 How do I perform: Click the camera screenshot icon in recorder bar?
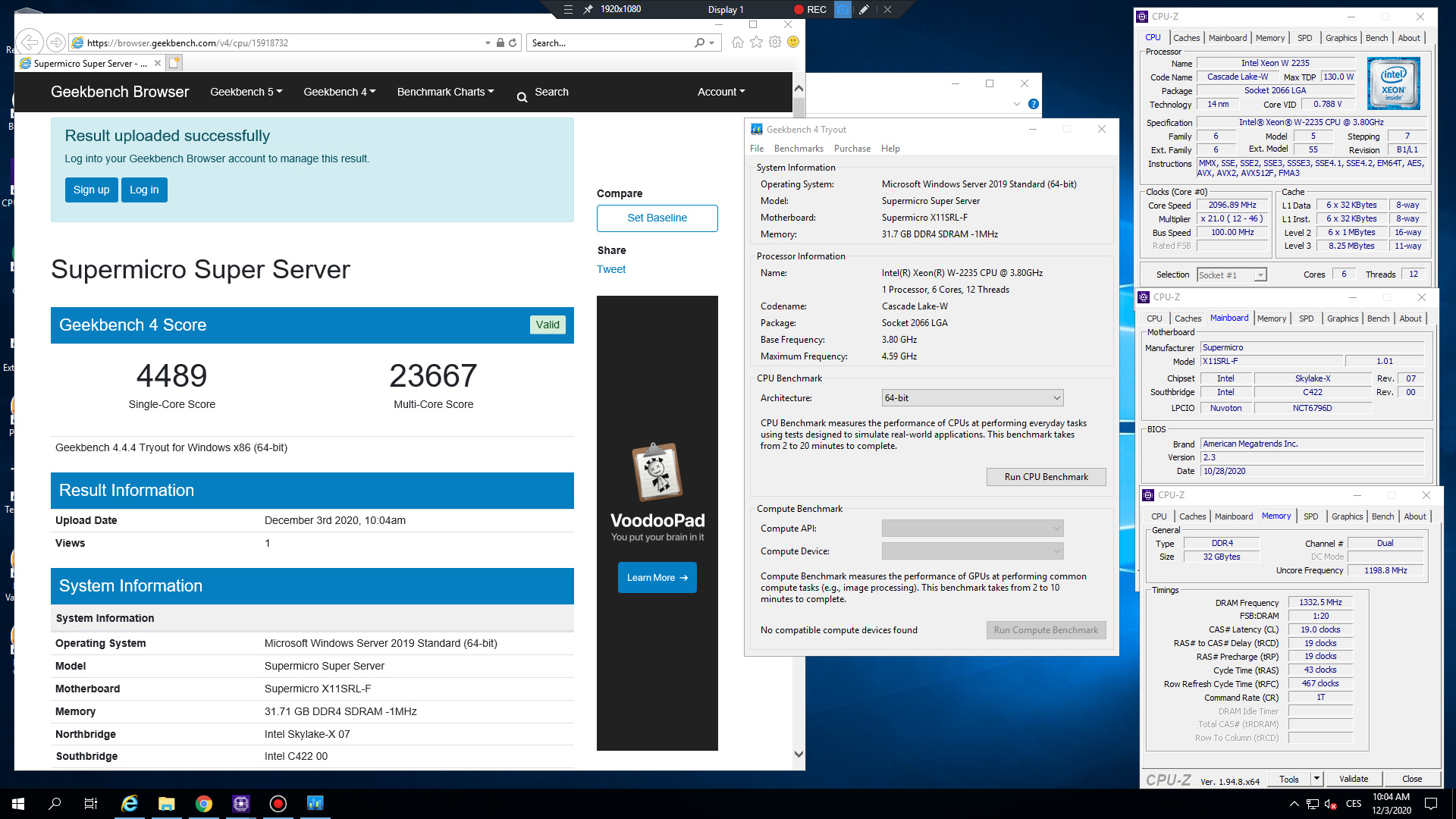tap(843, 10)
